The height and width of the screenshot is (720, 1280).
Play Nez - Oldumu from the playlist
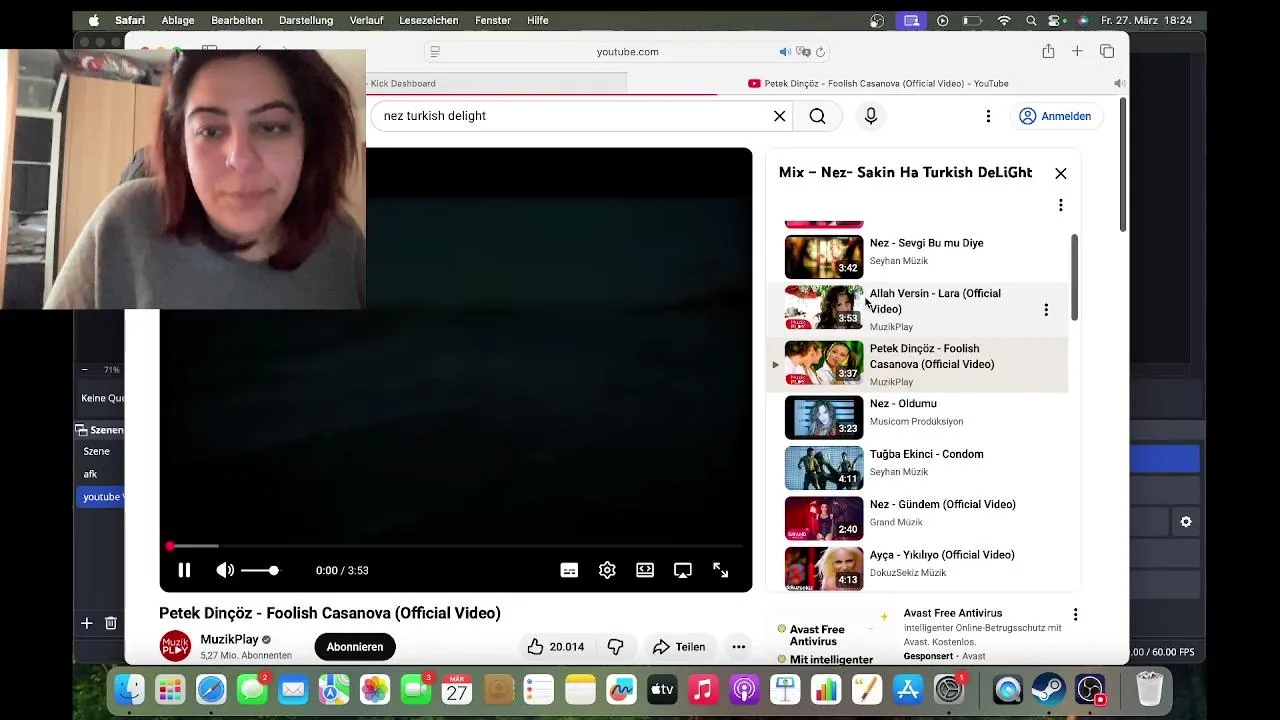point(917,418)
